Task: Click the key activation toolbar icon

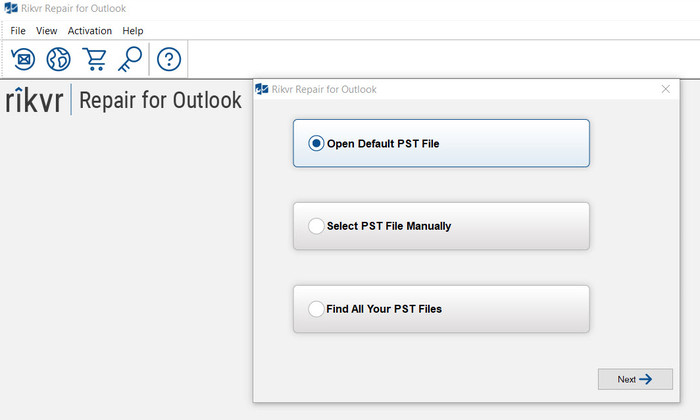Action: coord(130,59)
